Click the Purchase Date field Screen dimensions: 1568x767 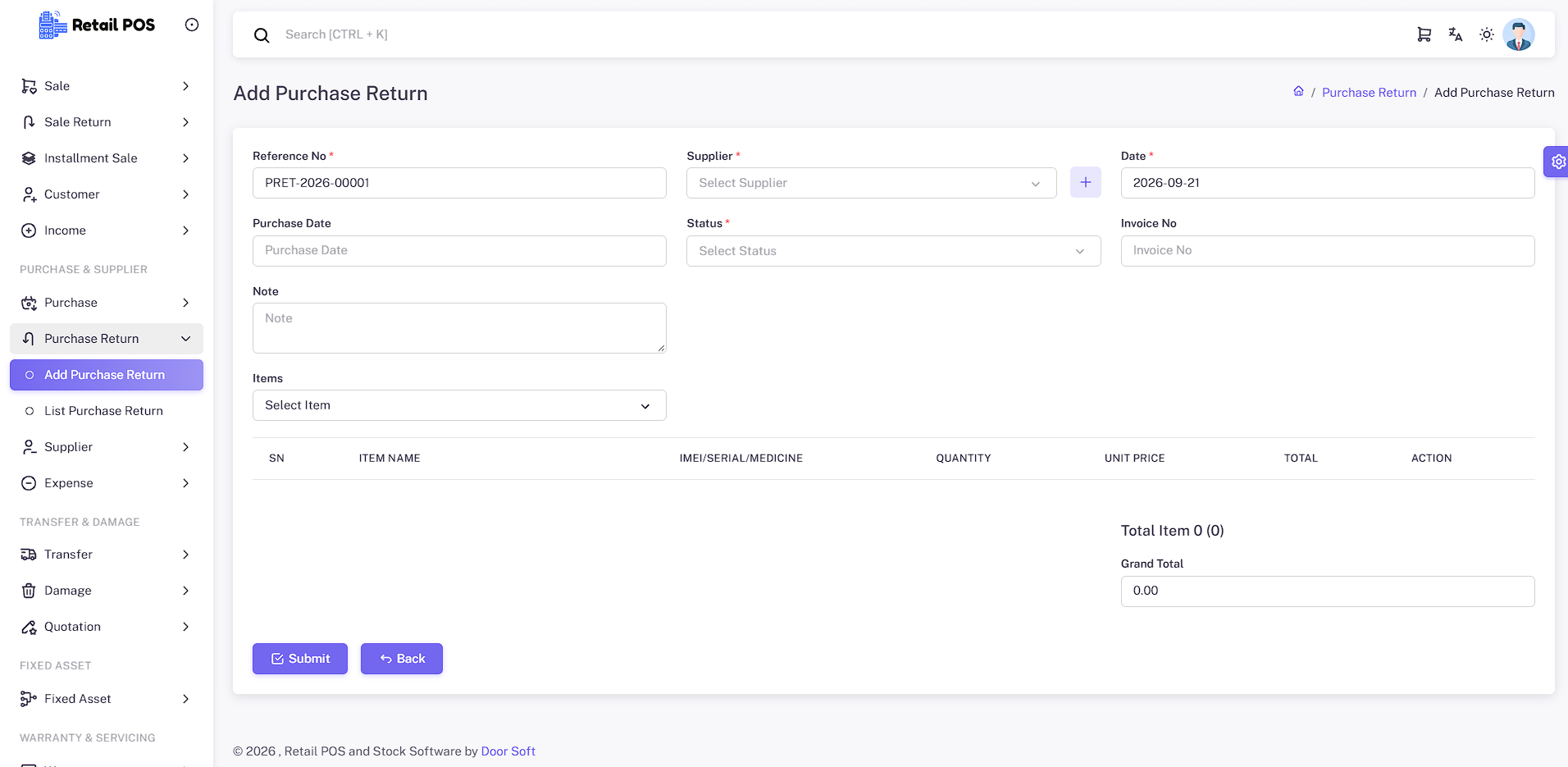[459, 251]
